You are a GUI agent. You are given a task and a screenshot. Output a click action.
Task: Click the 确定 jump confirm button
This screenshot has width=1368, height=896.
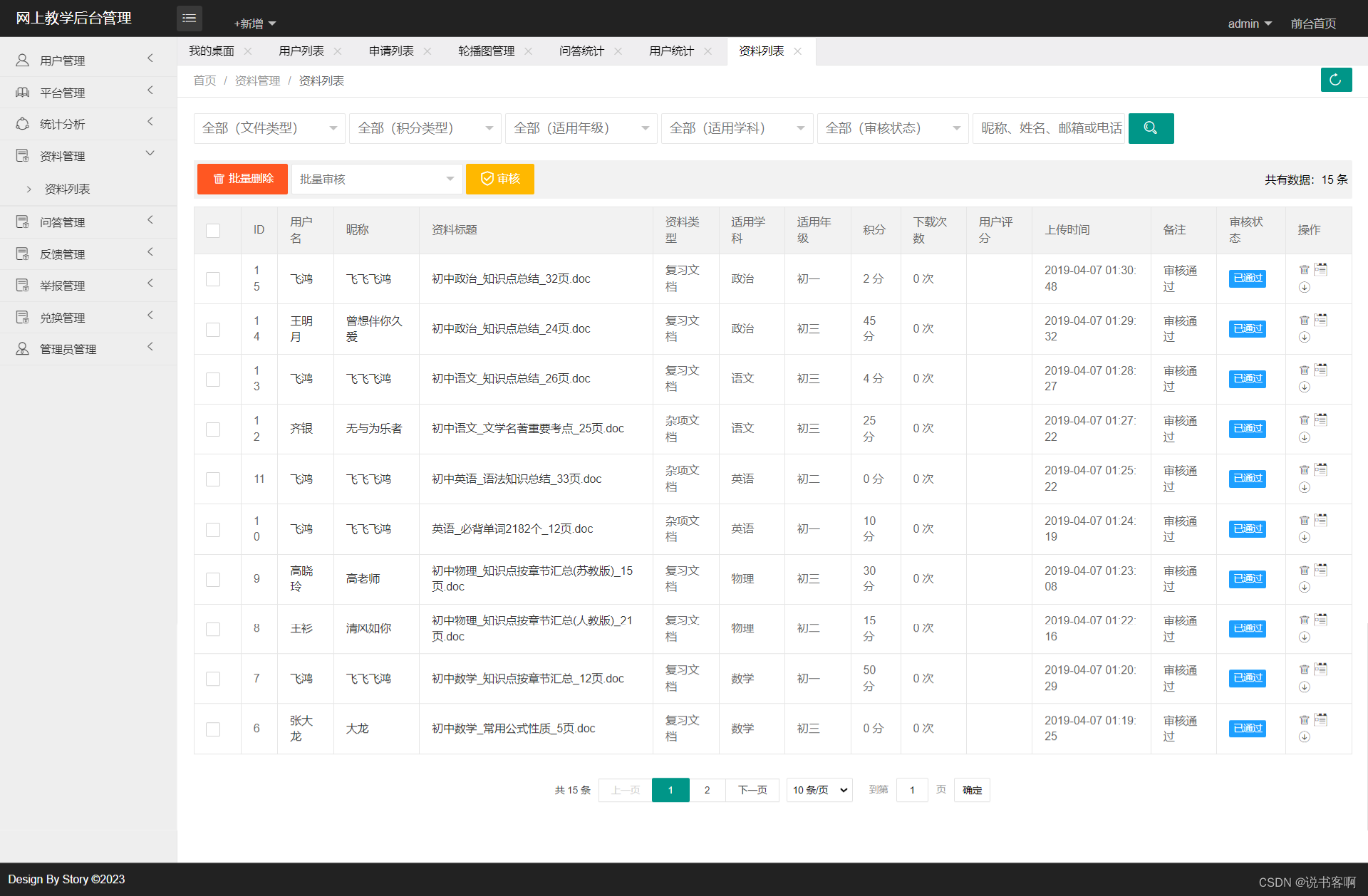(972, 790)
